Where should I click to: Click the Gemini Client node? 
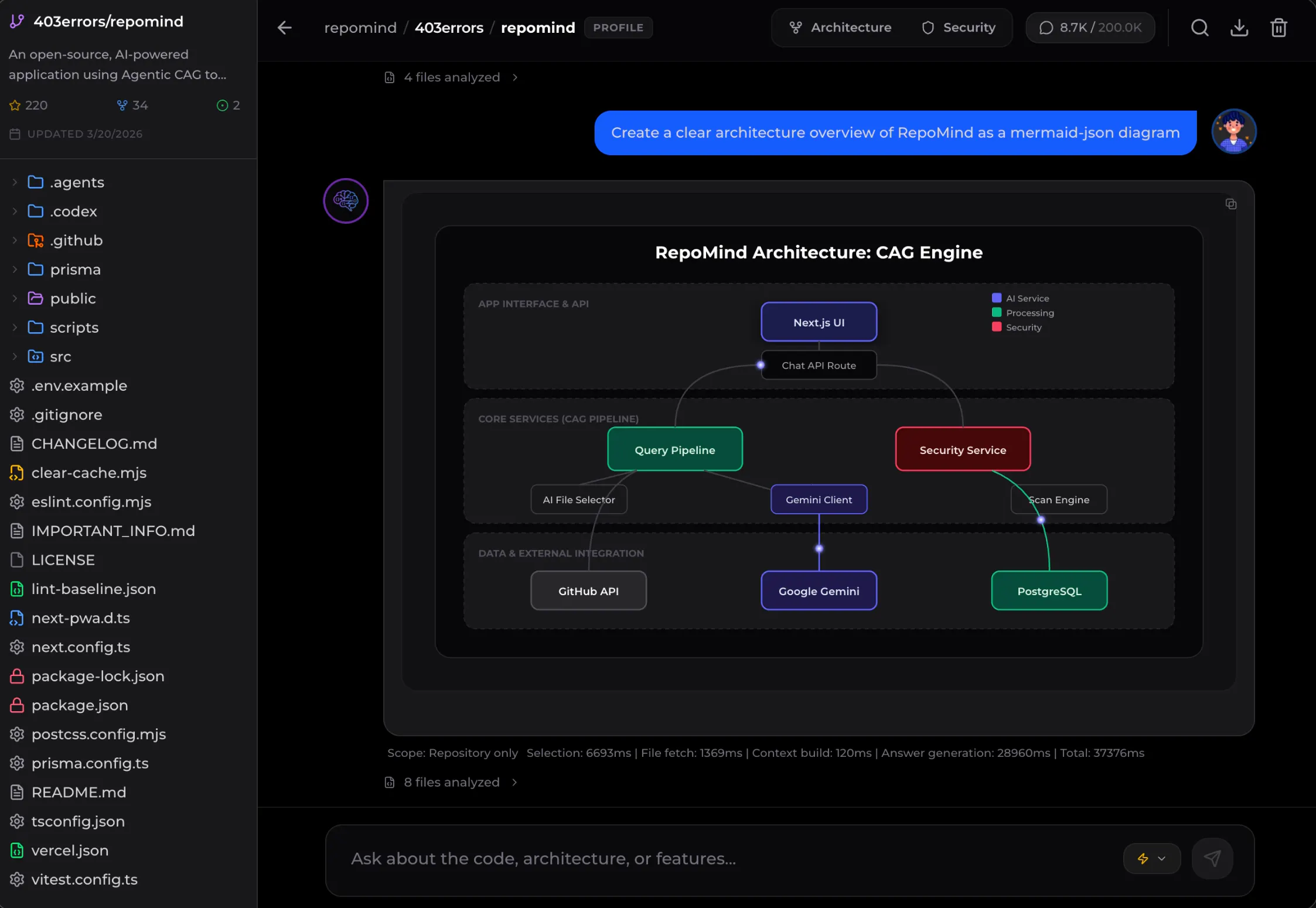[x=819, y=500]
